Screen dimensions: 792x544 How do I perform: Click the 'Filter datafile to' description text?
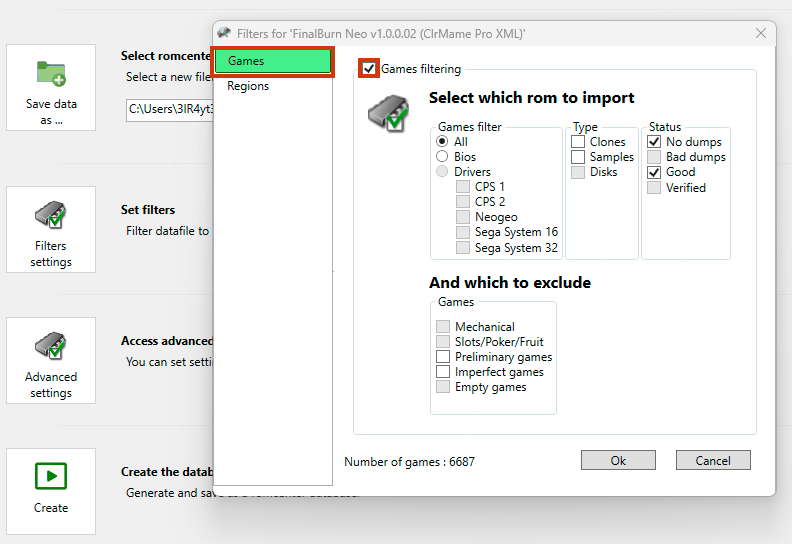coord(167,231)
